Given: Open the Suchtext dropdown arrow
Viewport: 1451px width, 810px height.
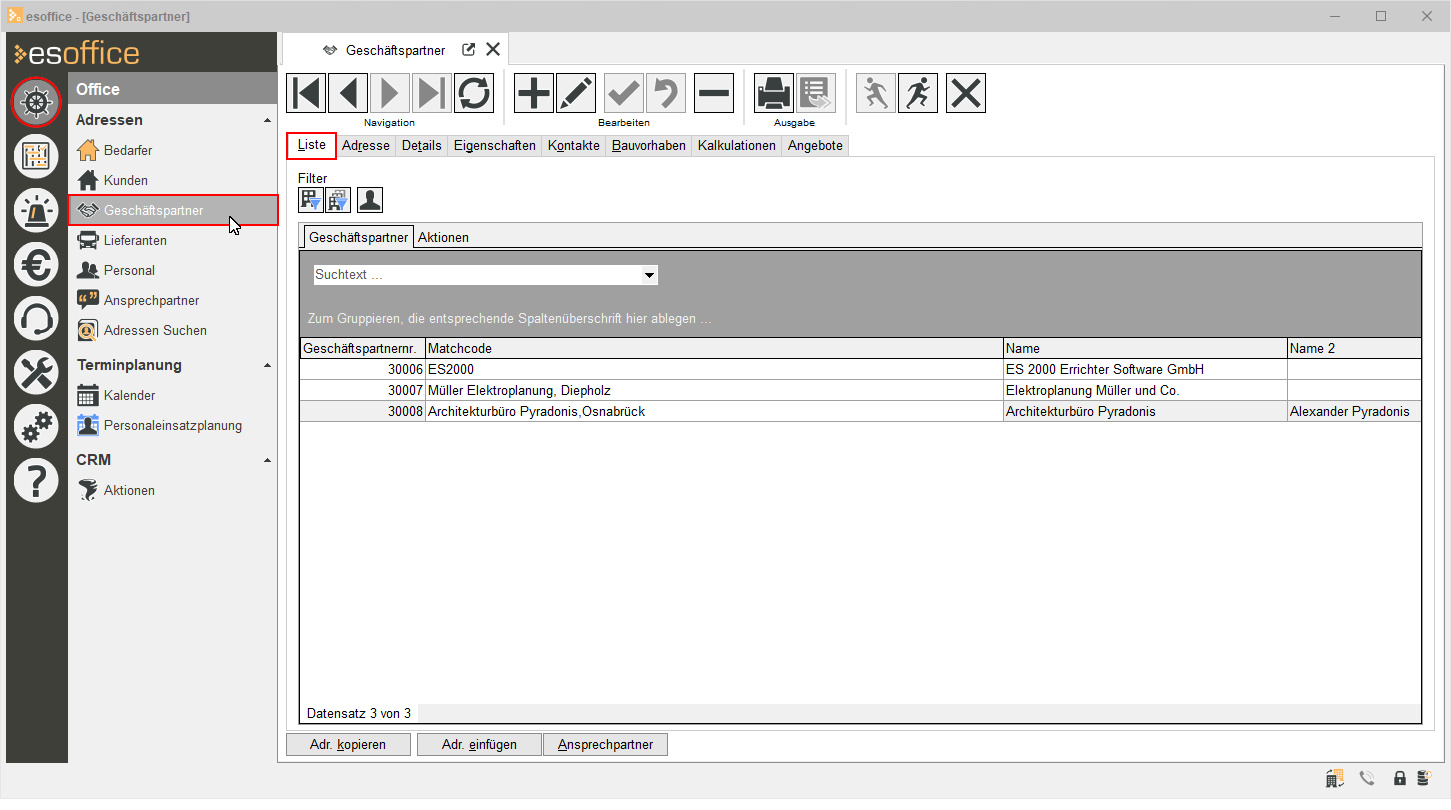Looking at the screenshot, I should (649, 275).
